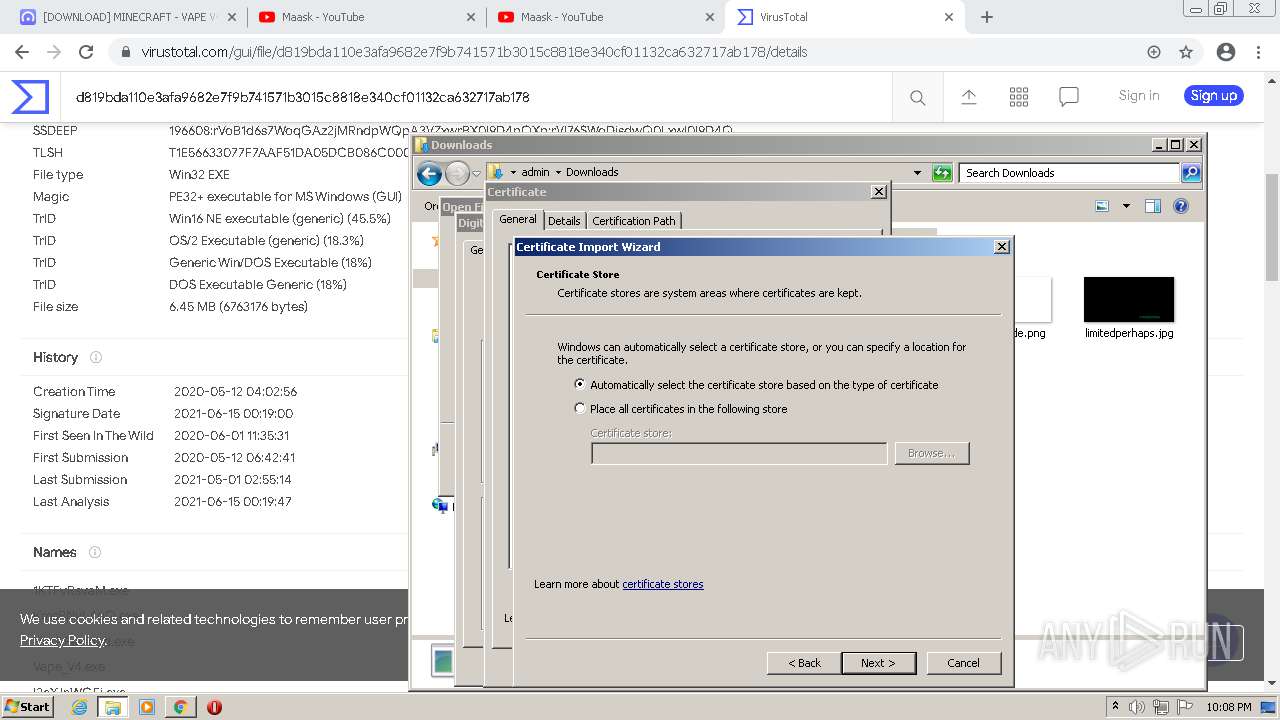Image resolution: width=1280 pixels, height=720 pixels.
Task: Click the VirusTotal upload icon
Action: pyautogui.click(x=969, y=96)
